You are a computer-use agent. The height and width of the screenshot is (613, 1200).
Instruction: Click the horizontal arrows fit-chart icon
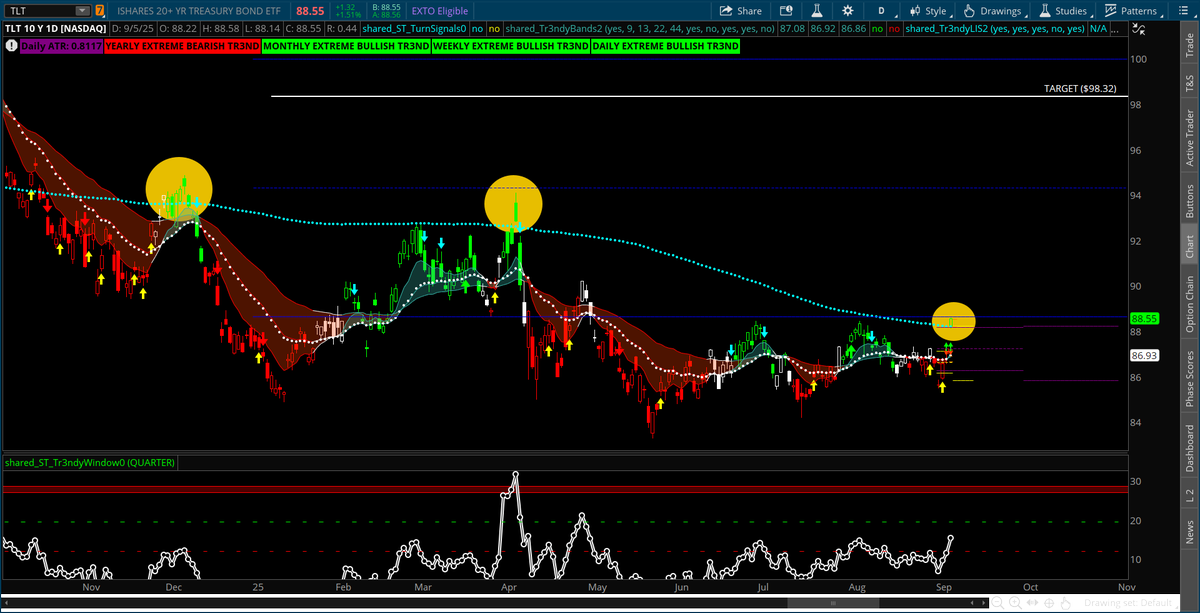pos(1032,602)
